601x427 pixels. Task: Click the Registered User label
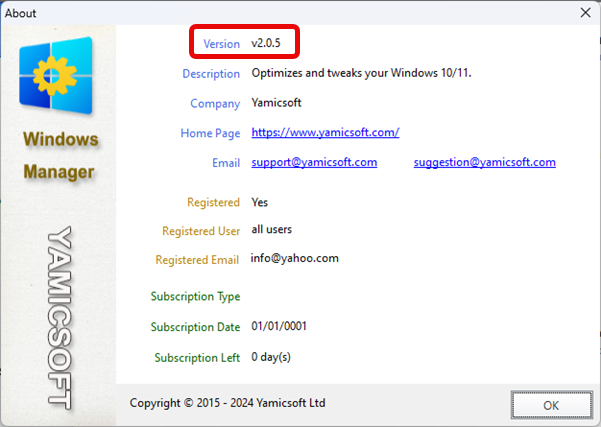(201, 231)
